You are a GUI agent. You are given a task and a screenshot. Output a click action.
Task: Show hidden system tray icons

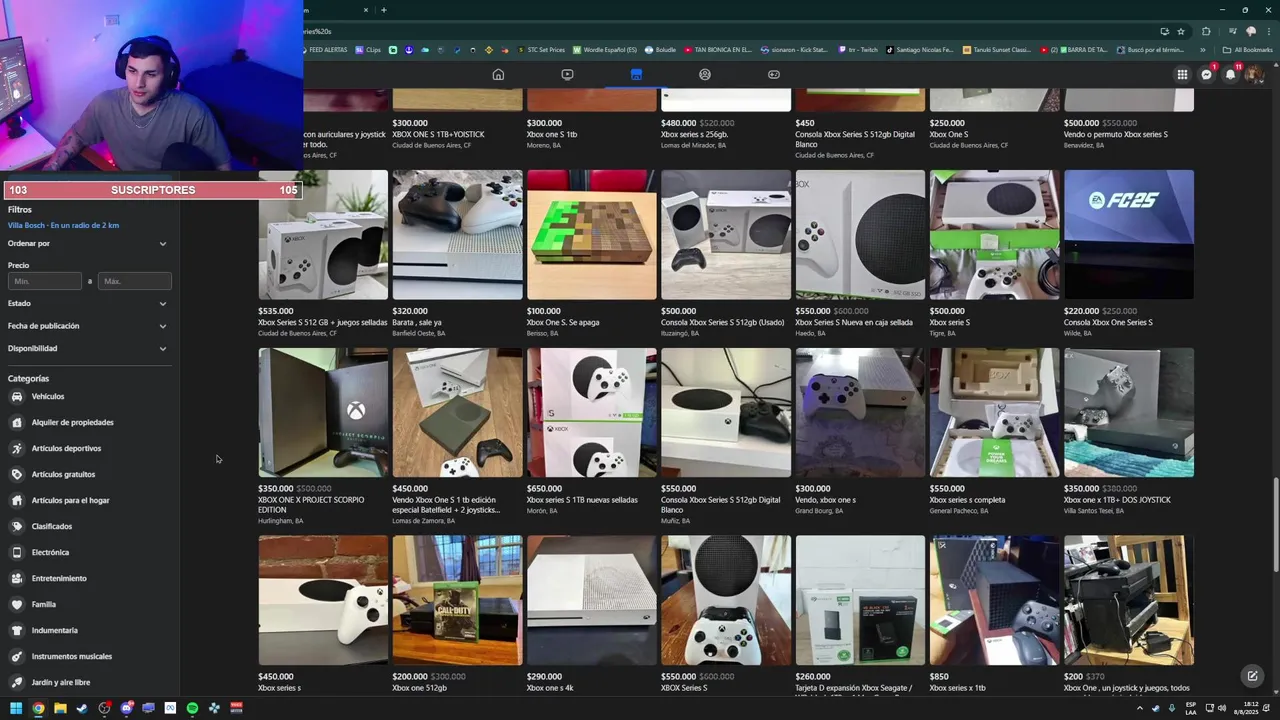click(1140, 708)
